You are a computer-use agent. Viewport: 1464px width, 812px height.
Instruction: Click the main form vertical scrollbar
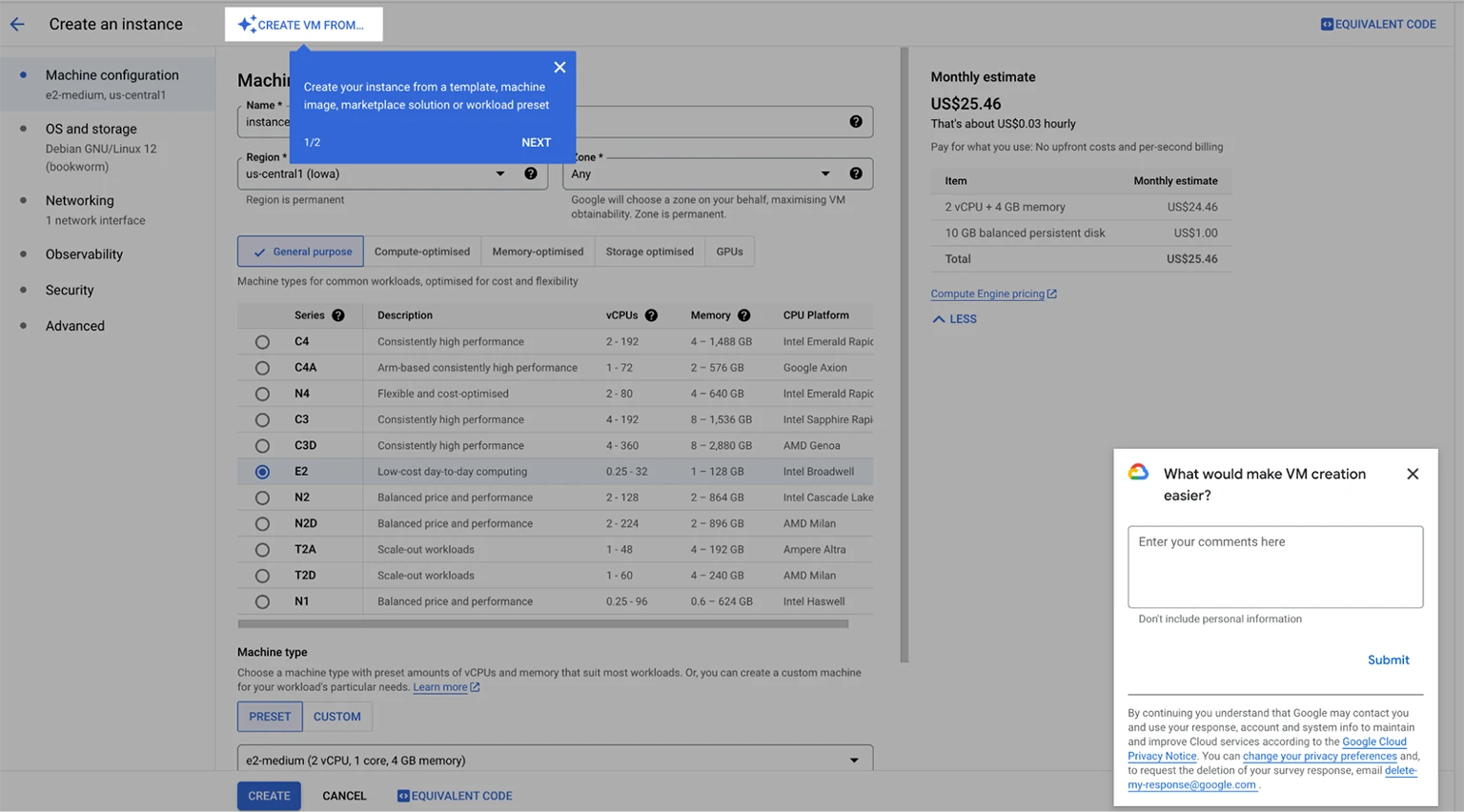point(905,355)
